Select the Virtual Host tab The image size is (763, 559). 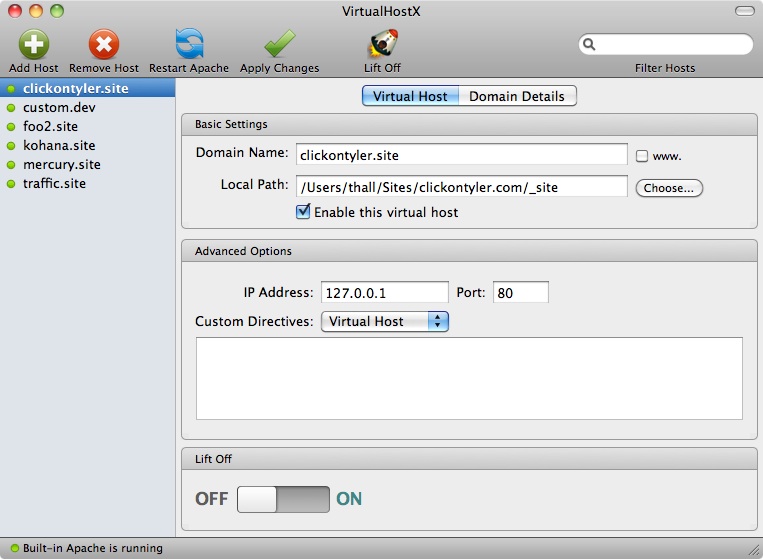point(410,96)
